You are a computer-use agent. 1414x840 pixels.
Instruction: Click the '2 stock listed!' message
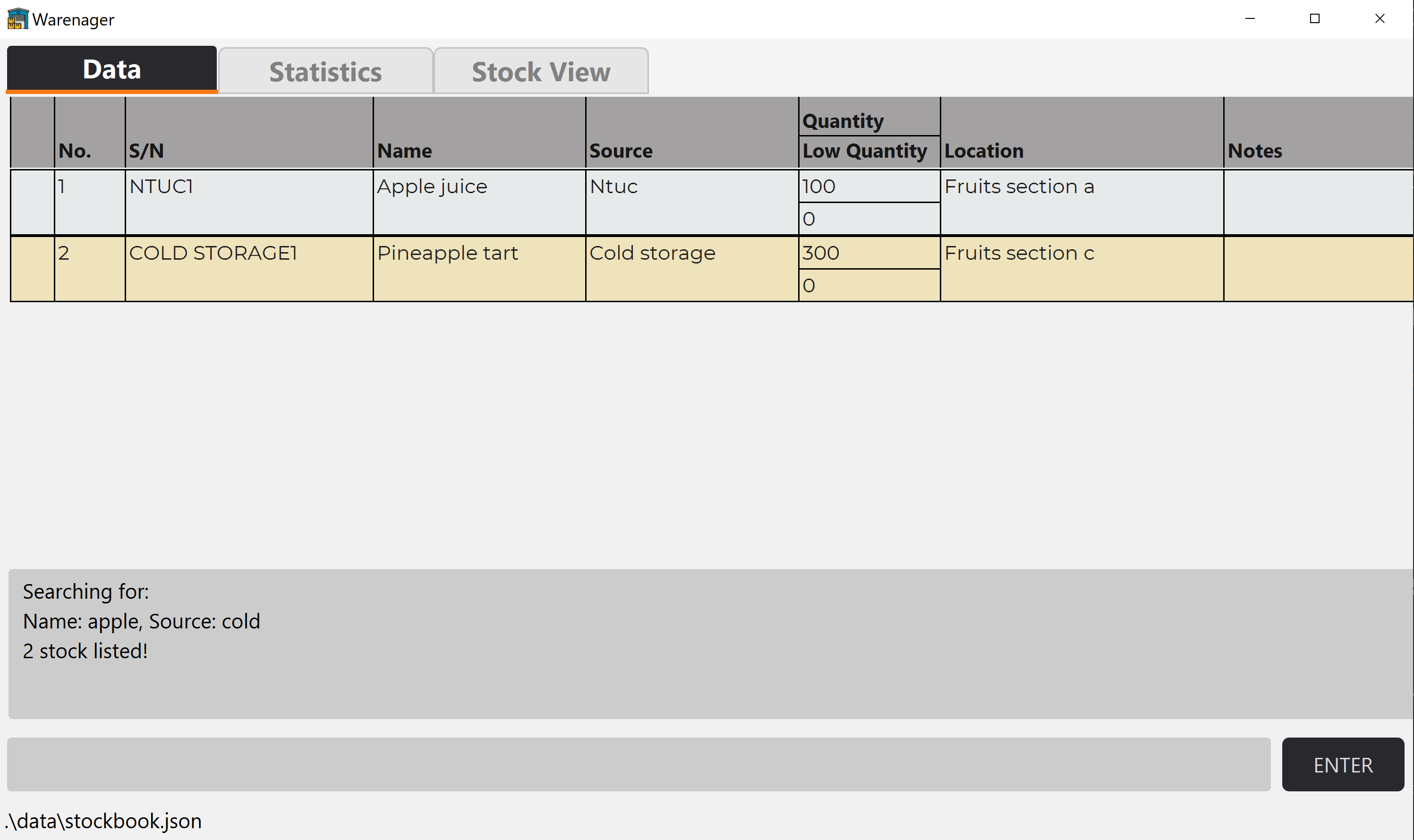[85, 651]
